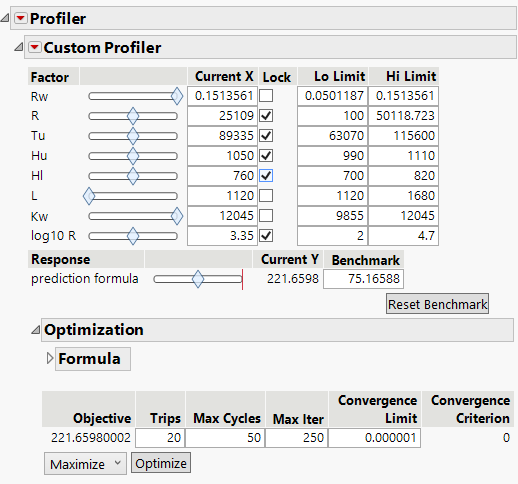Edit the Lo Limit 9855 for Kw

tap(333, 216)
